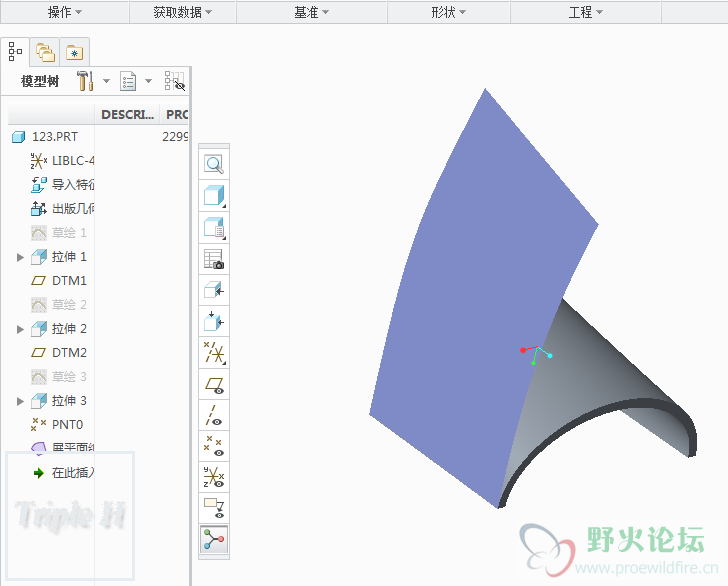728x586 pixels.
Task: Switch to the Favorites tab
Action: pyautogui.click(x=74, y=52)
